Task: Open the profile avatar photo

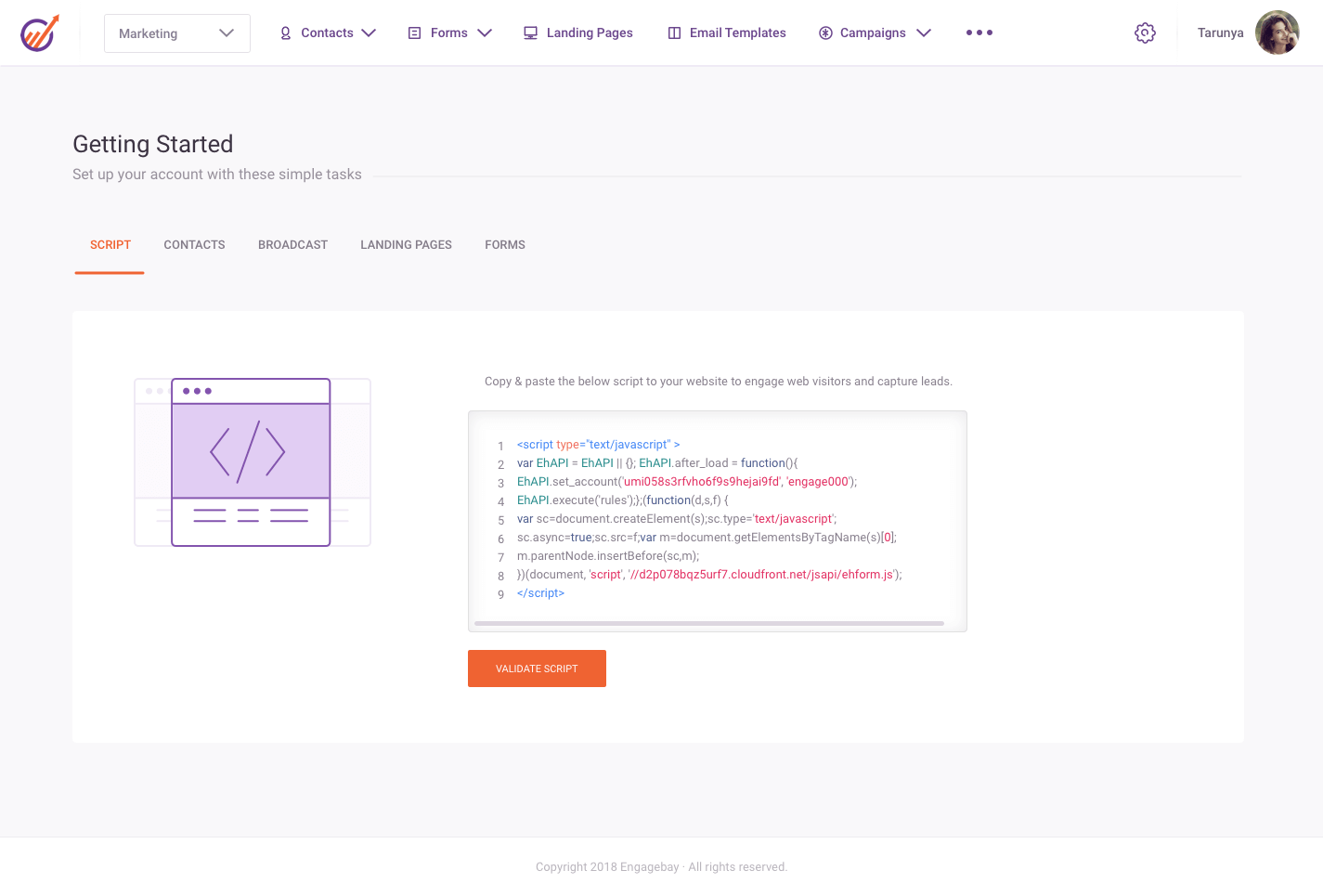Action: (x=1278, y=32)
